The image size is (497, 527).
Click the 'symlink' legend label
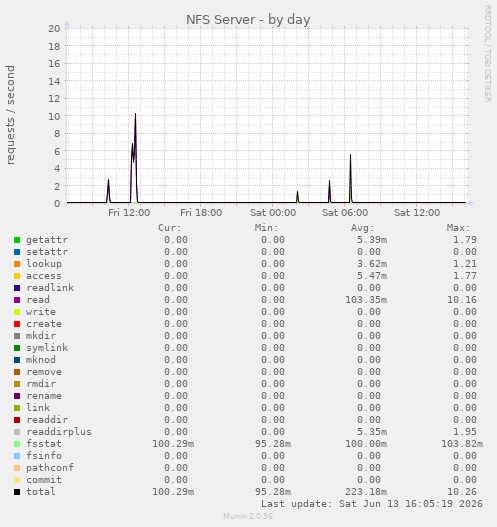pos(47,348)
